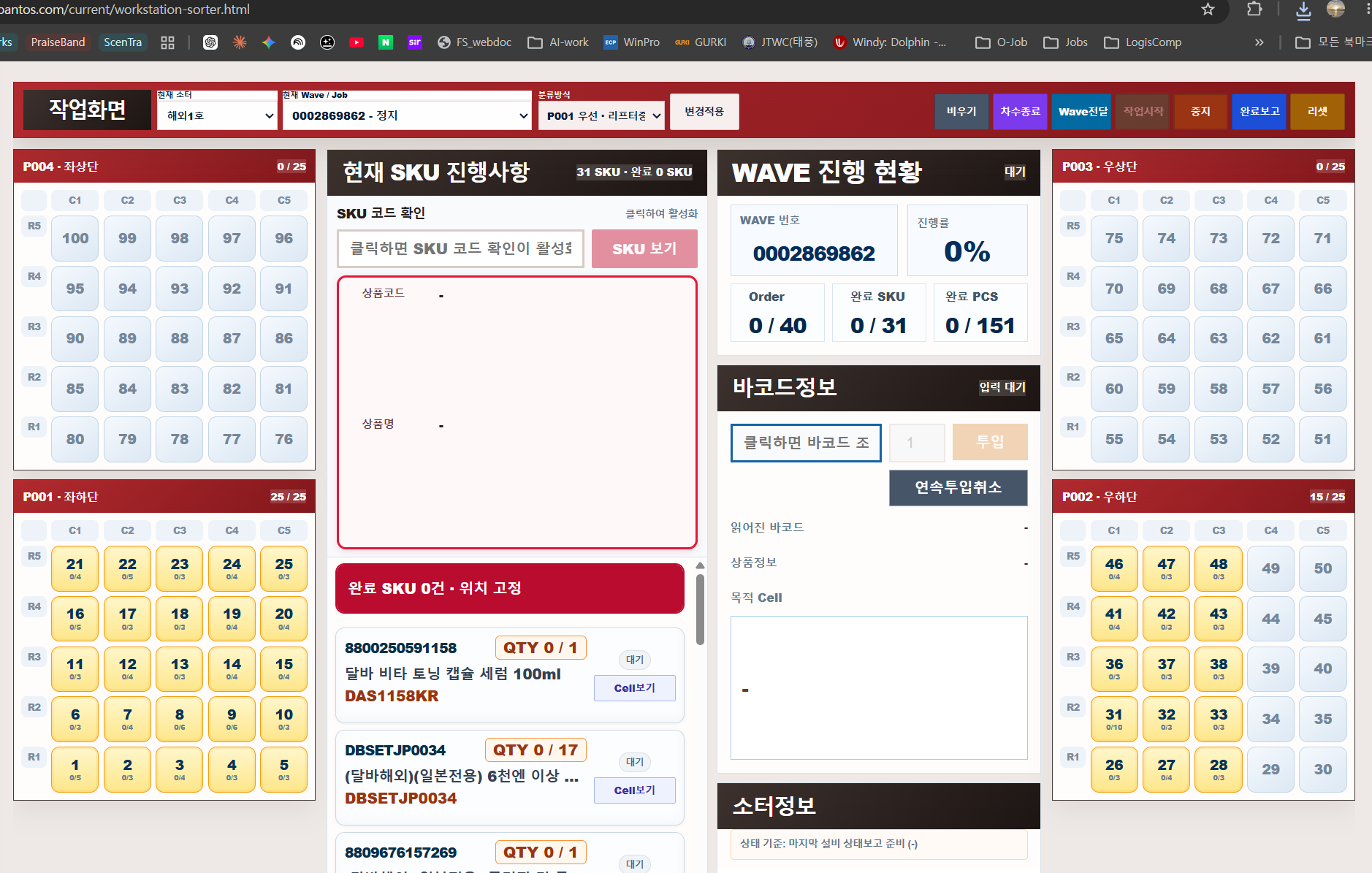Open the Naver green N bookmark
The image size is (1372, 873).
[386, 42]
